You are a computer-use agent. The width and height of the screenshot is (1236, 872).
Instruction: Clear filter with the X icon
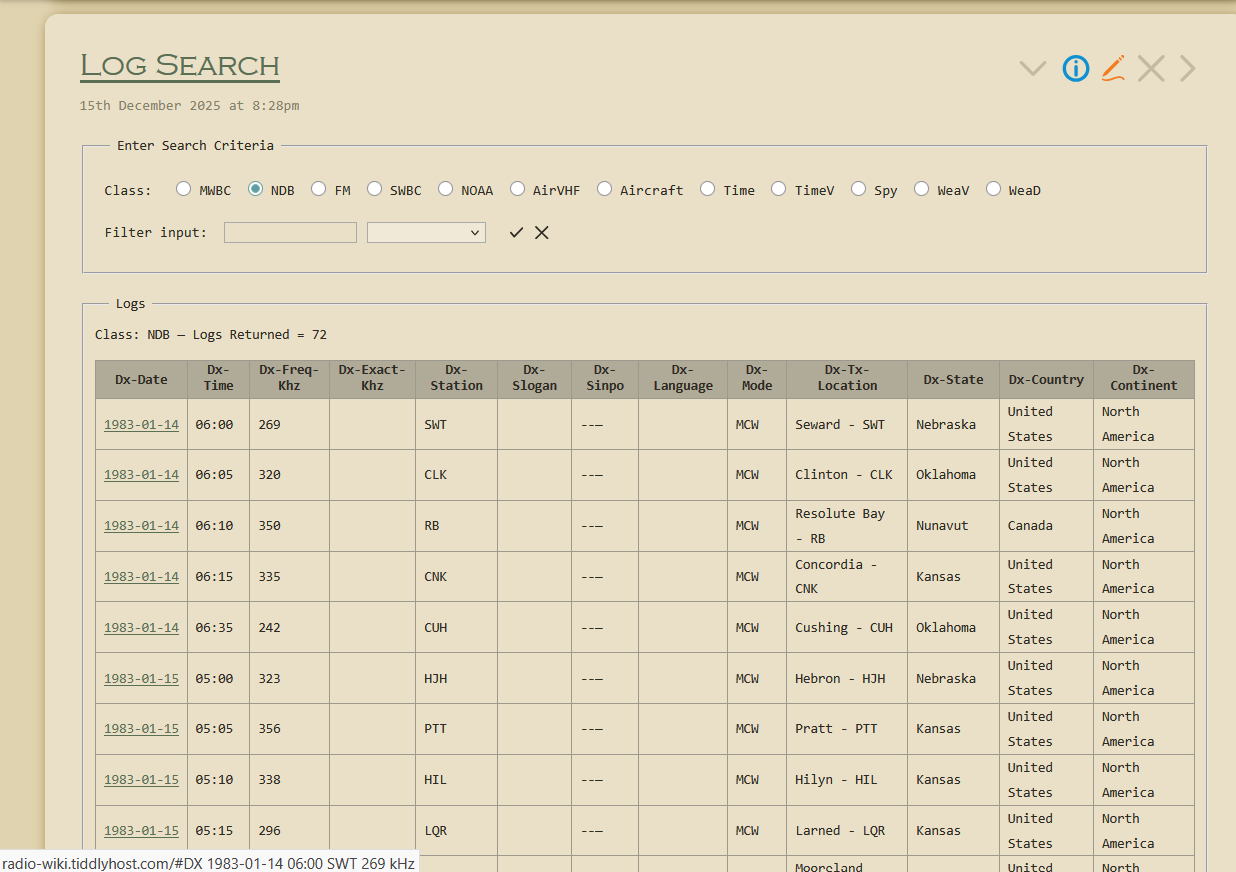pyautogui.click(x=541, y=233)
